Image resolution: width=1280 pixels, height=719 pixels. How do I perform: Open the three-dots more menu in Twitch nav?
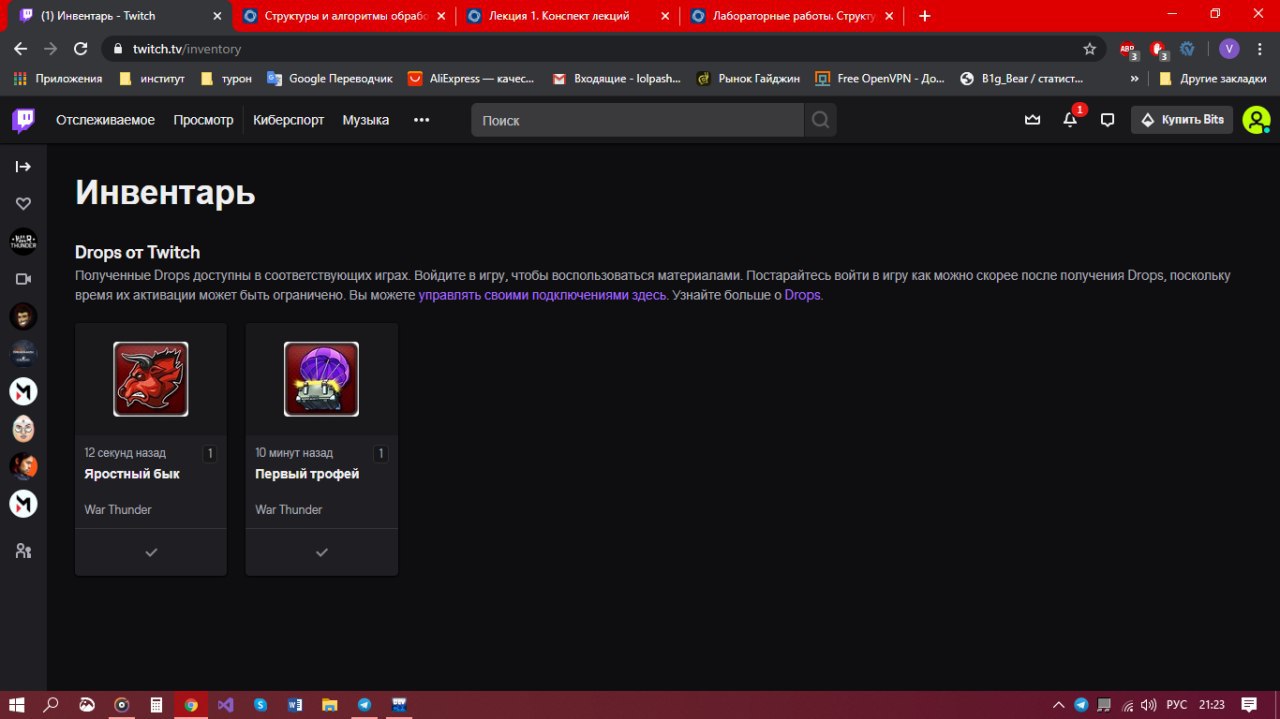click(x=422, y=120)
